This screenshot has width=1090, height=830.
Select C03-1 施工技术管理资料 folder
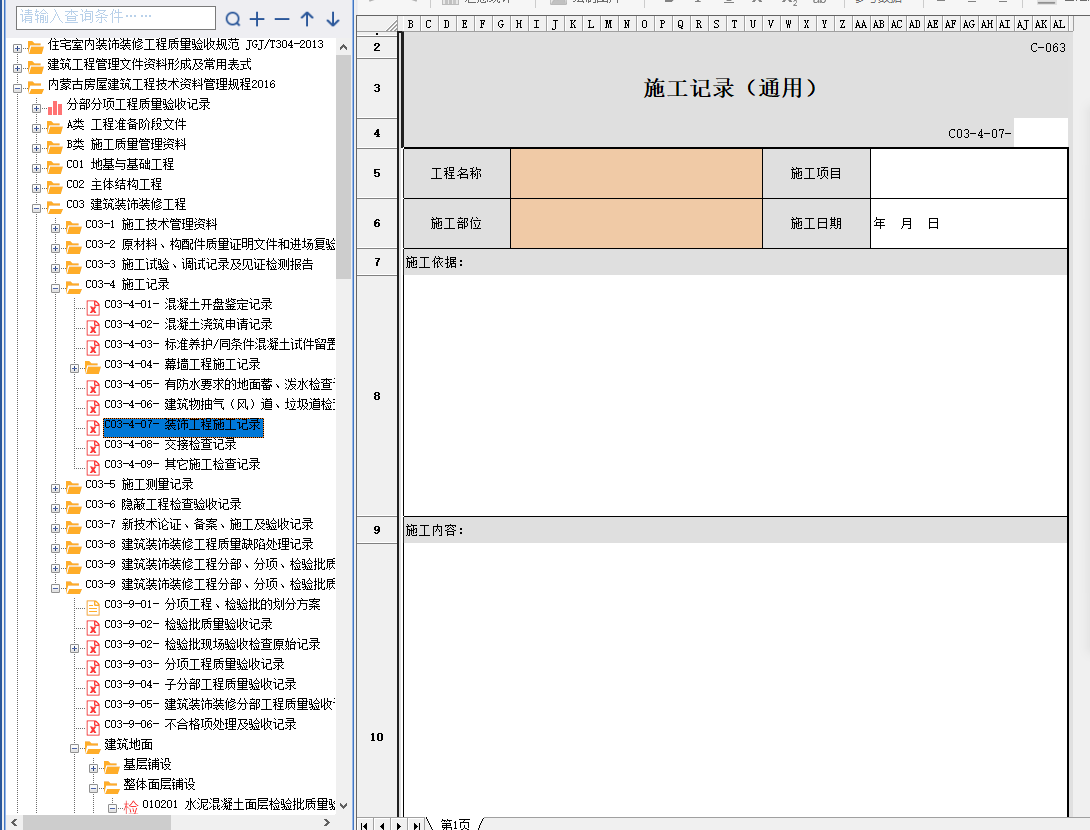point(151,225)
